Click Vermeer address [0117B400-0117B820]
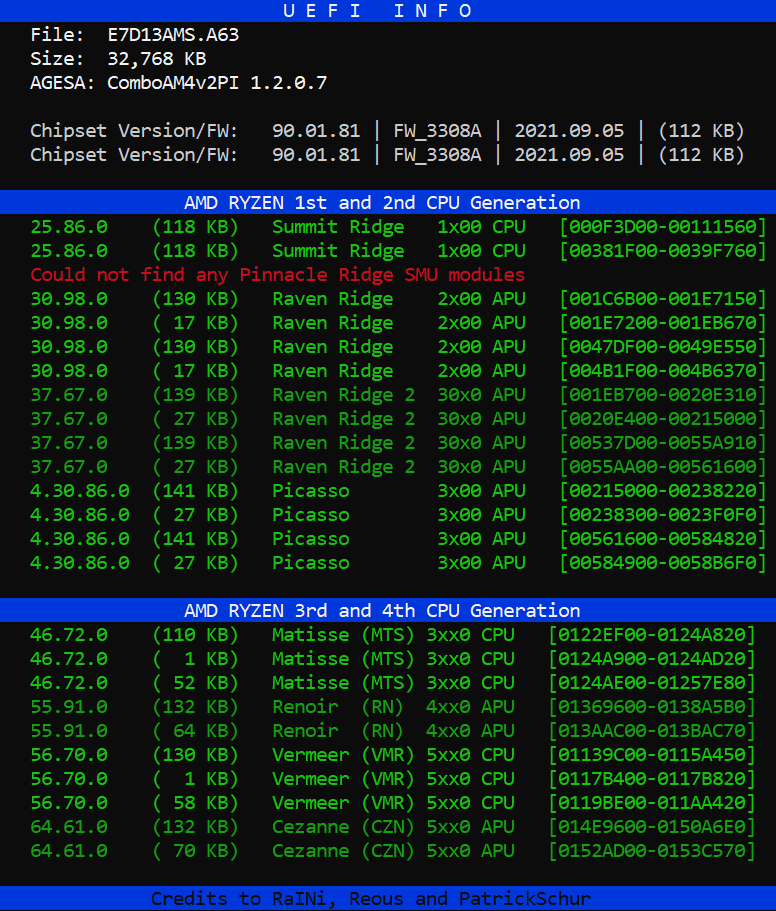 coord(652,779)
